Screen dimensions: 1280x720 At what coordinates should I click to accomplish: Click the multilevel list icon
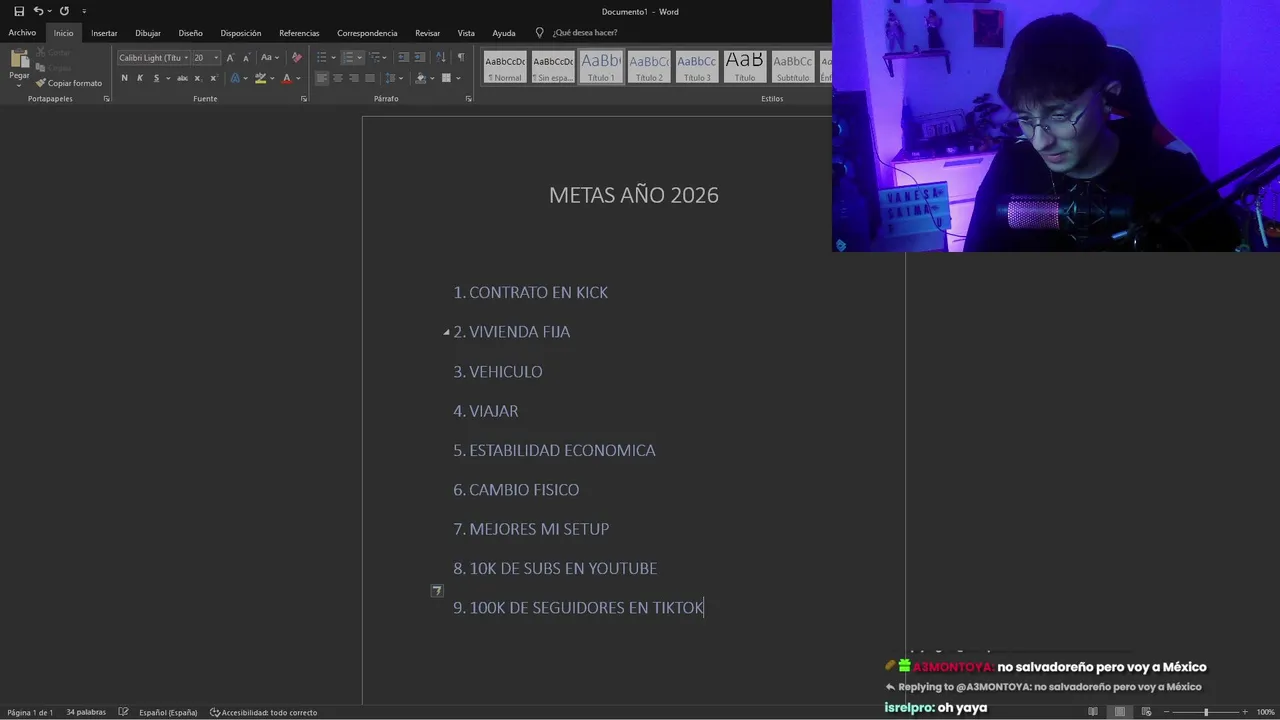pyautogui.click(x=375, y=58)
